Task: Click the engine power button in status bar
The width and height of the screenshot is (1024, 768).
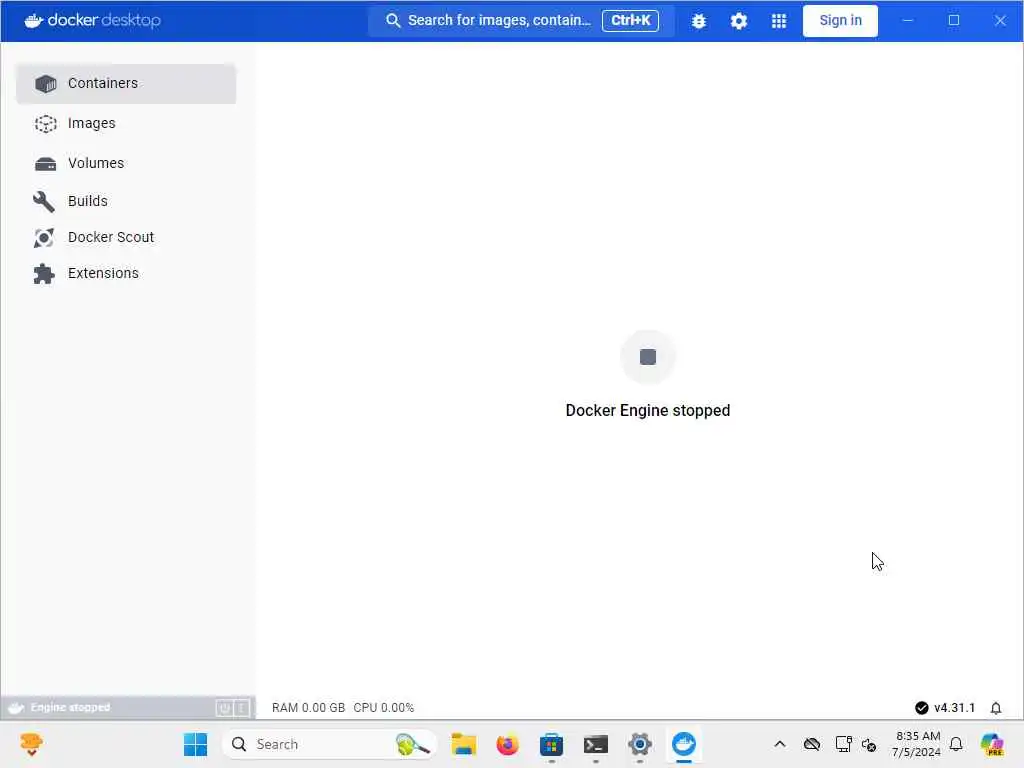Action: click(x=224, y=708)
